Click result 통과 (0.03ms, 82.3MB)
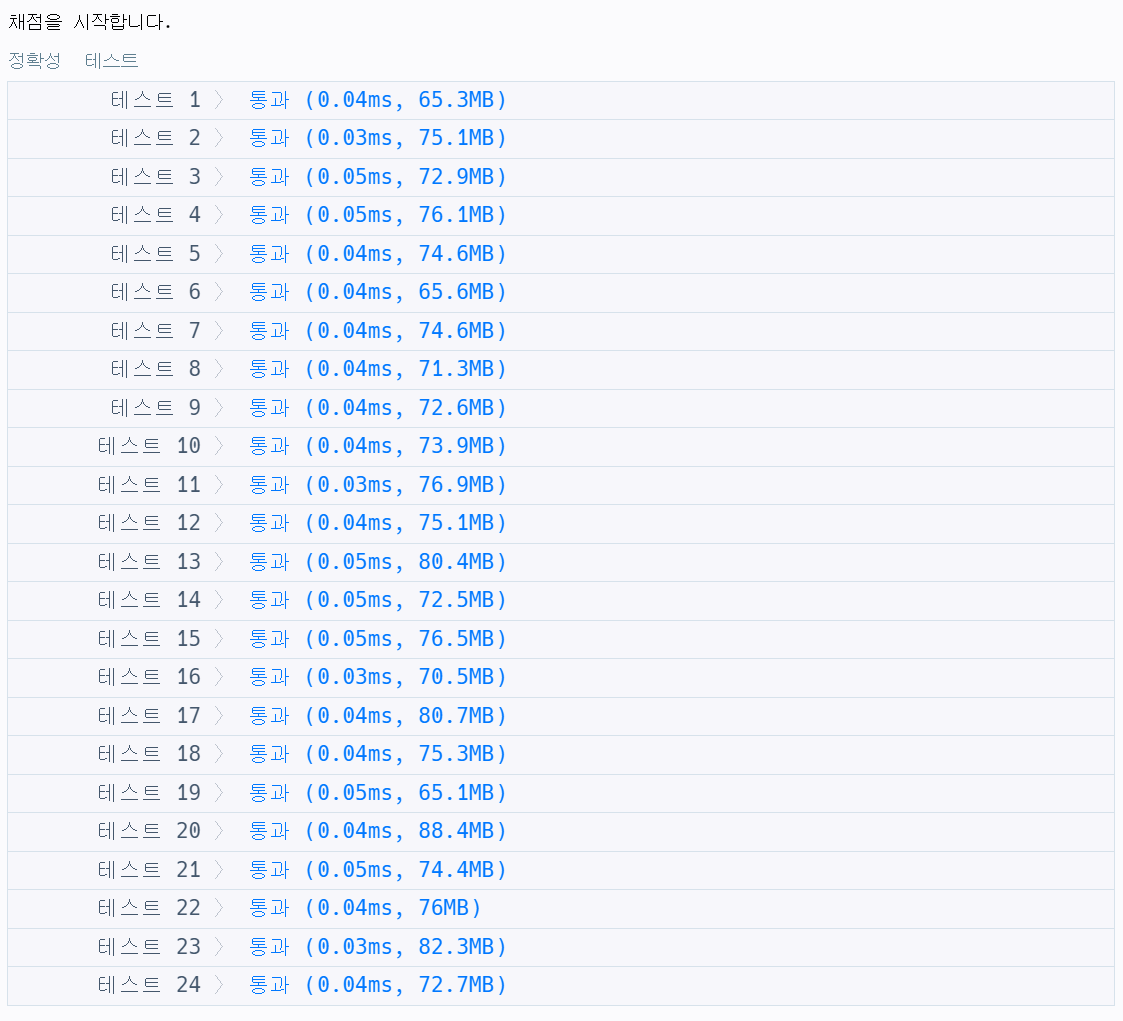Viewport: 1123px width, 1021px height. pos(377,947)
